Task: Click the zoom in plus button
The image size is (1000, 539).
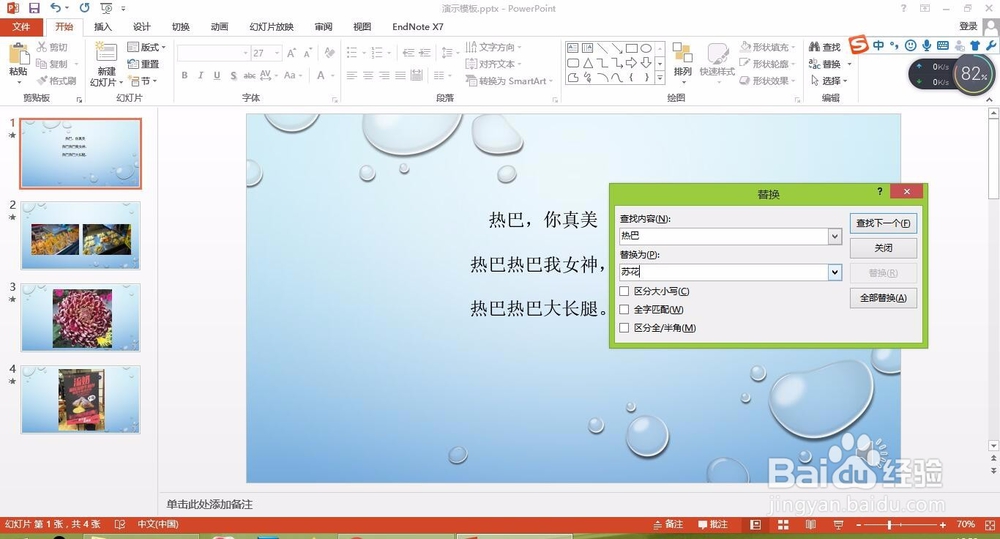Action: 943,524
